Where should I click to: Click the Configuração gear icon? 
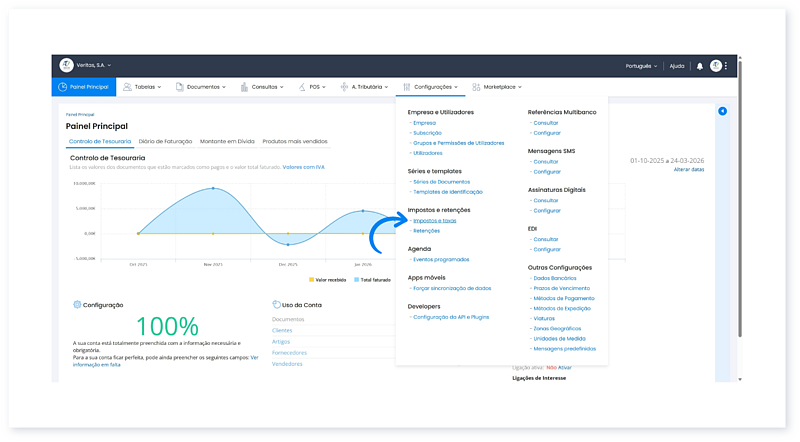tap(77, 304)
